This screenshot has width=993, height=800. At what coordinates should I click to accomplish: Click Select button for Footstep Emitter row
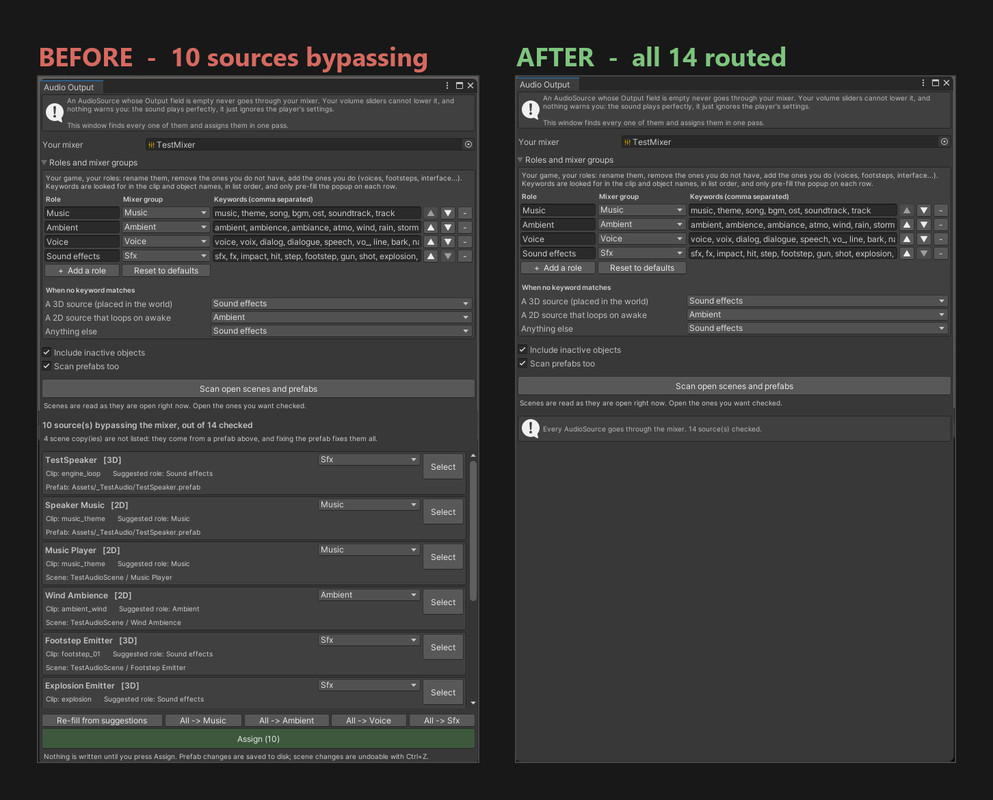pyautogui.click(x=443, y=647)
